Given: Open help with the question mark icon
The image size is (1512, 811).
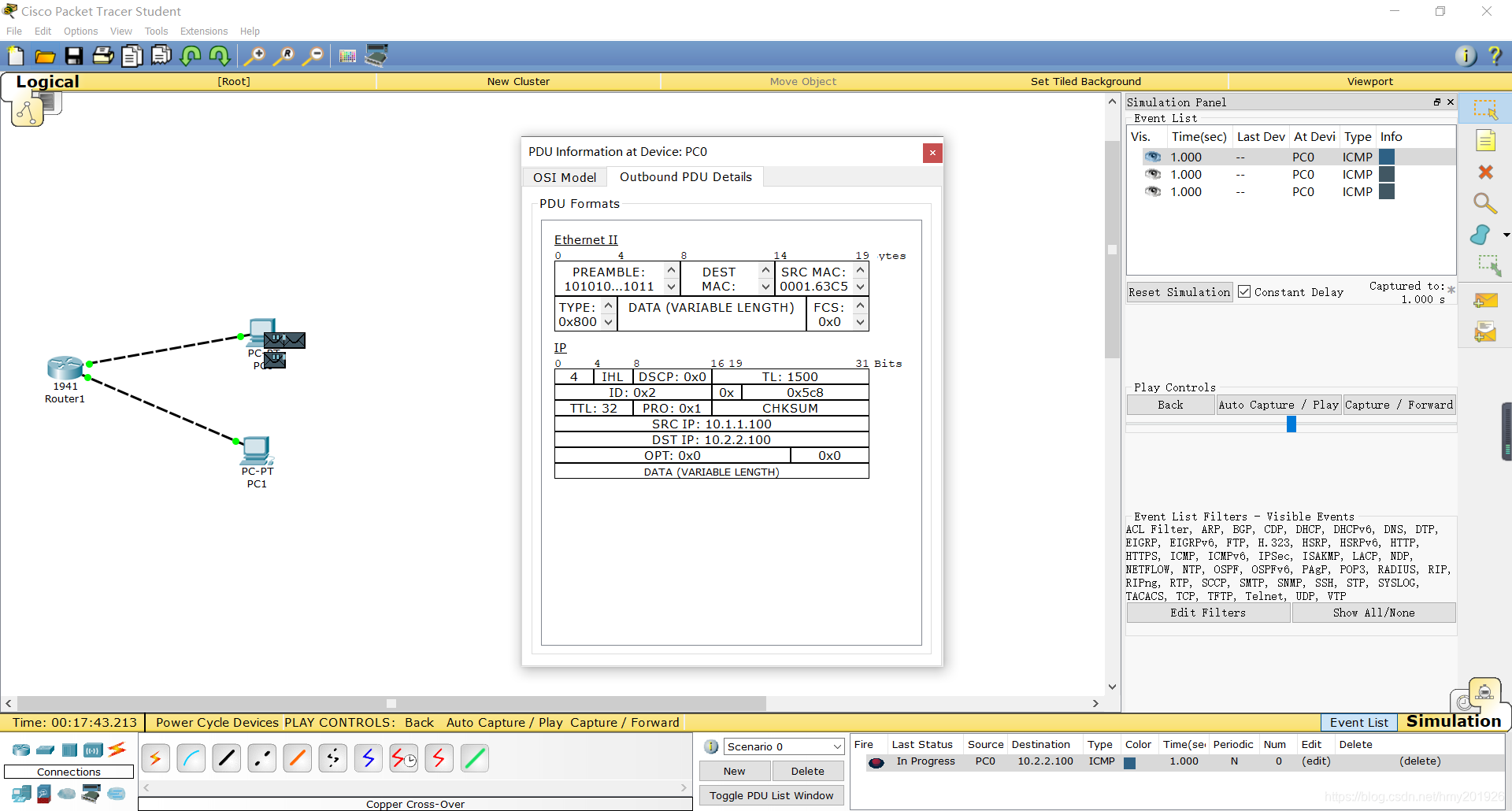Looking at the screenshot, I should click(1495, 56).
